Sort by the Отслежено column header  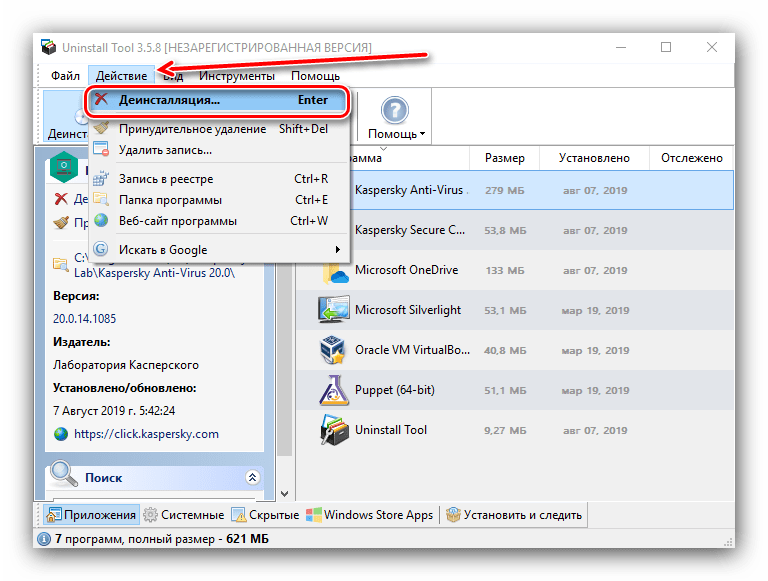click(x=692, y=158)
